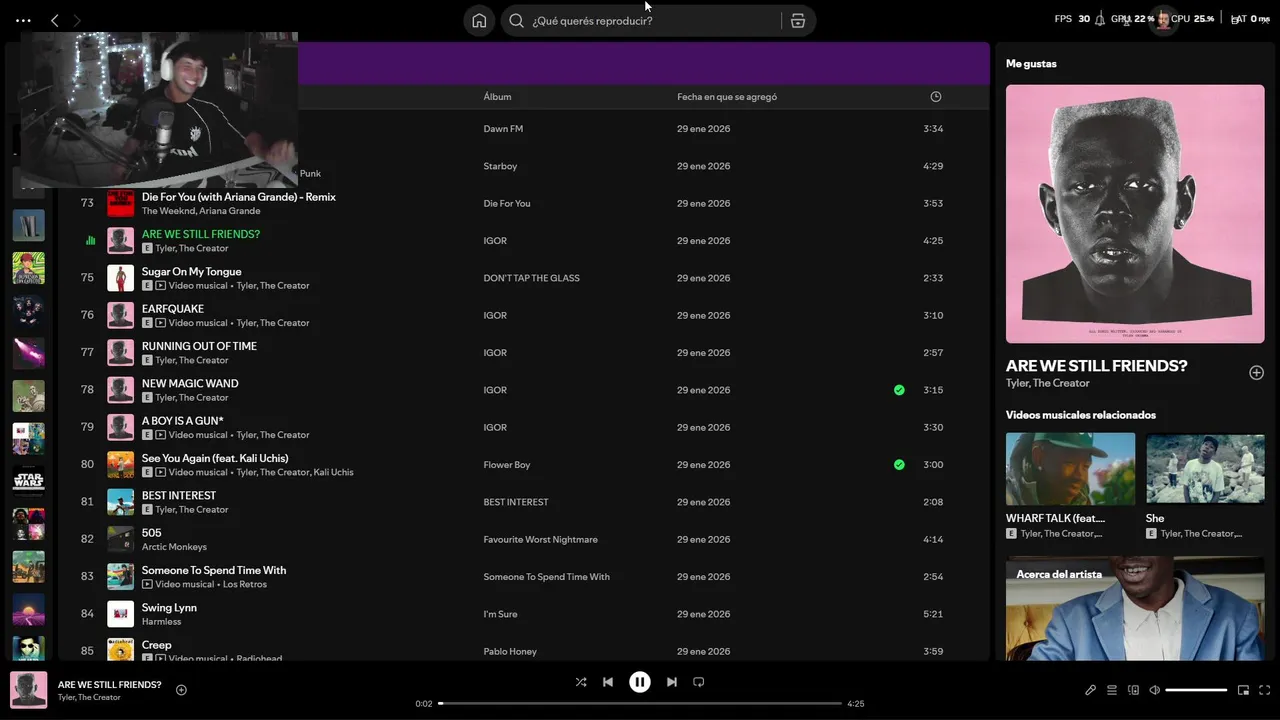
Task: Open the 'She' music video thumbnail
Action: pos(1205,468)
